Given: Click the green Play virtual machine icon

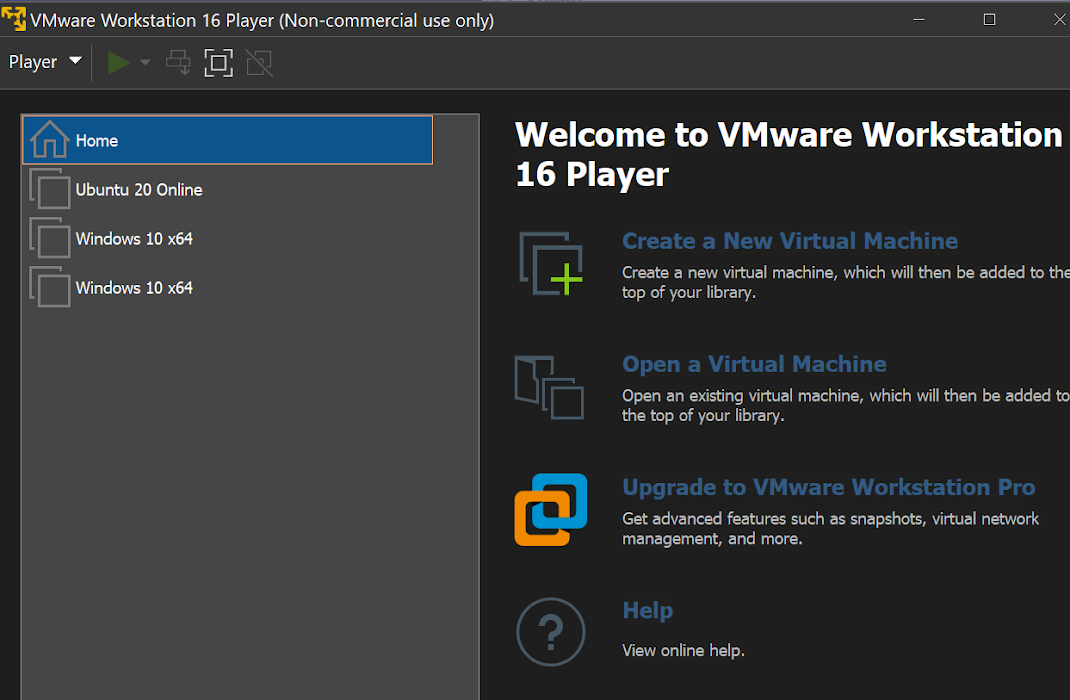Looking at the screenshot, I should tap(117, 62).
